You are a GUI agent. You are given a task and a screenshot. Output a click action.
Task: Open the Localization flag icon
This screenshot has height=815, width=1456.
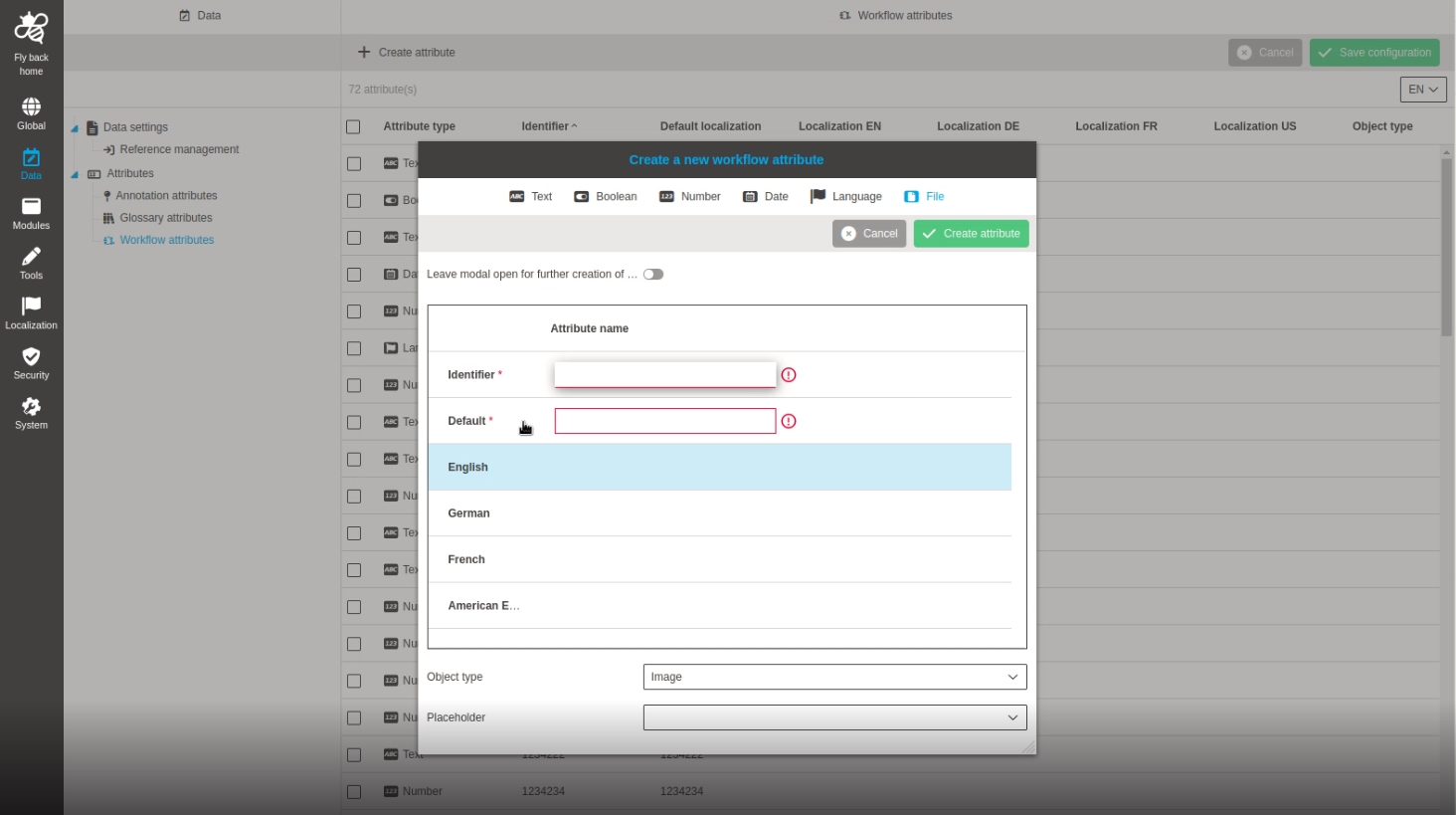[31, 306]
